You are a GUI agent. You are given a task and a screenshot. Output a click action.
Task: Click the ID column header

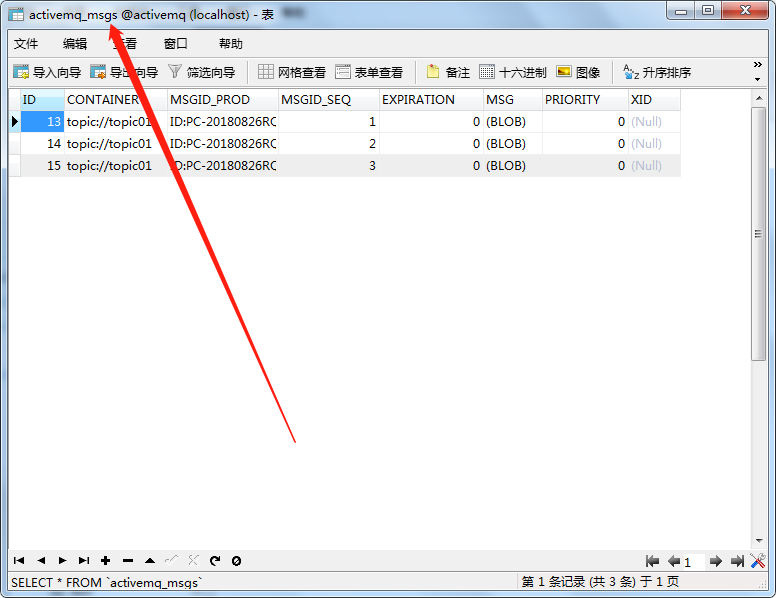43,100
